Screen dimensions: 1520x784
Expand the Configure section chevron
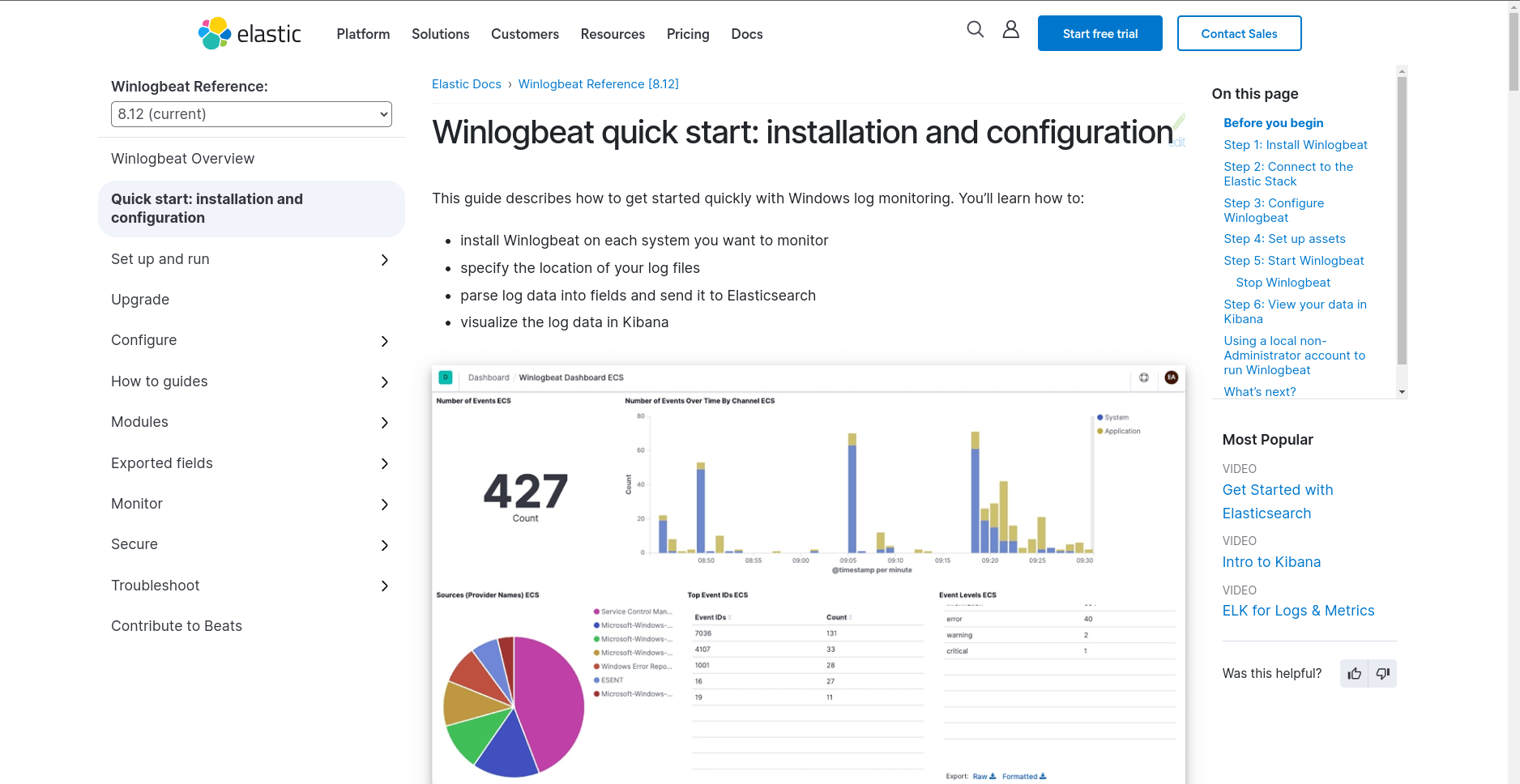pos(384,341)
